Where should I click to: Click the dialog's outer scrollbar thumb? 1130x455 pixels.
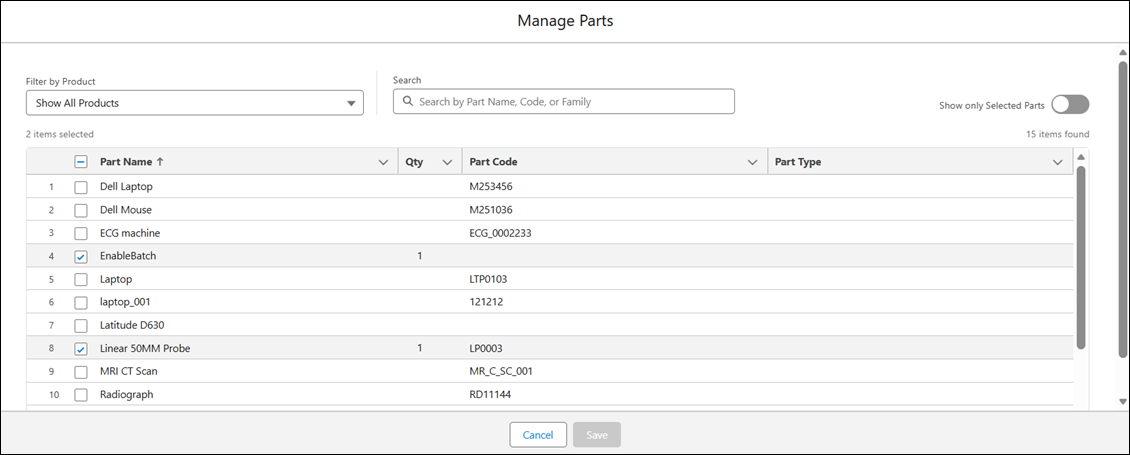point(1122,209)
